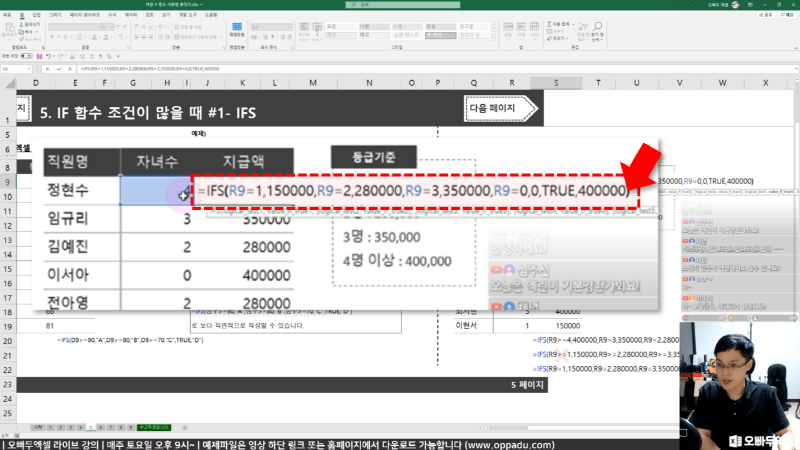Click the Enter checkmark in formula bar

59,69
